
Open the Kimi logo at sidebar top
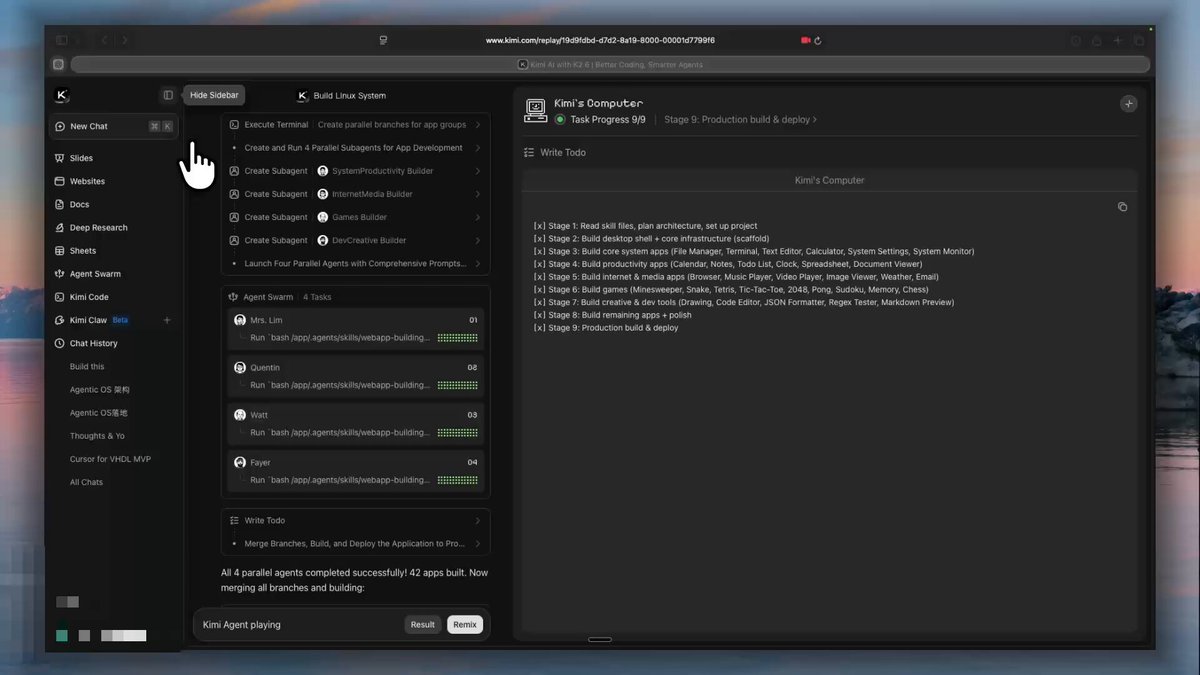tap(62, 95)
